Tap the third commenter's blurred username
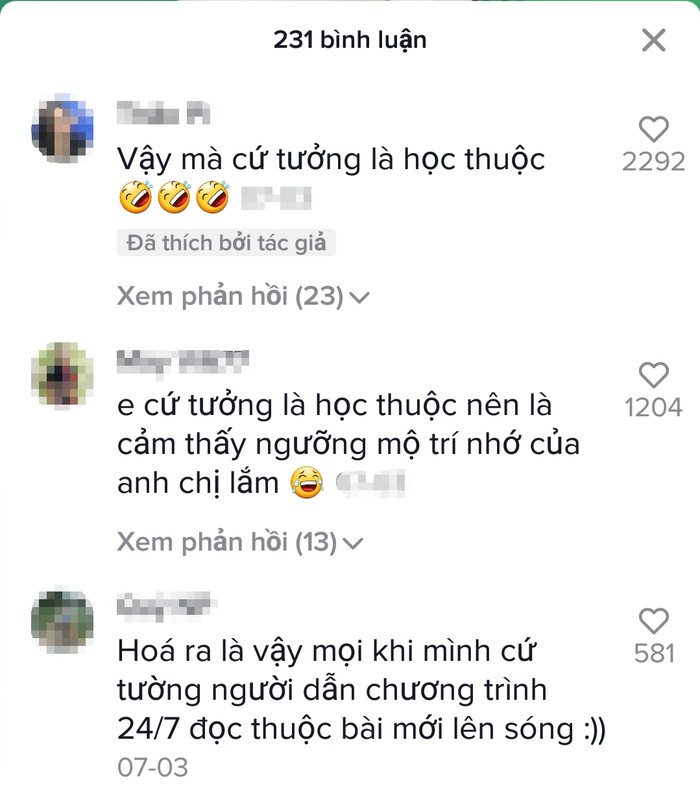Viewport: 700px width, 795px height. pyautogui.click(x=164, y=605)
